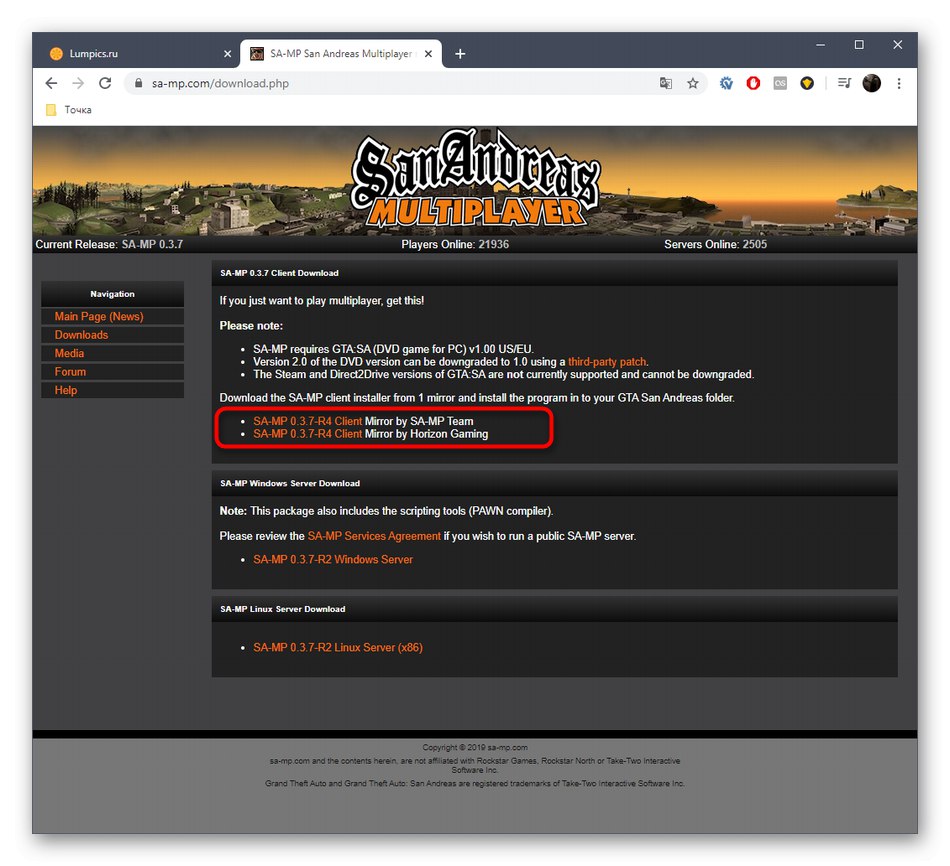Open the yellow shield extension icon

807,84
